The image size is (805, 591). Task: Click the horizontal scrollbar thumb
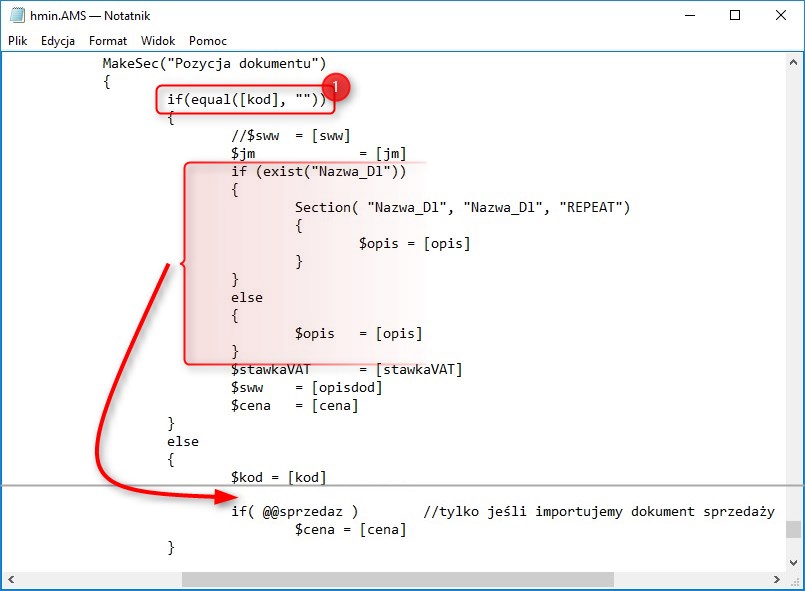coord(397,580)
